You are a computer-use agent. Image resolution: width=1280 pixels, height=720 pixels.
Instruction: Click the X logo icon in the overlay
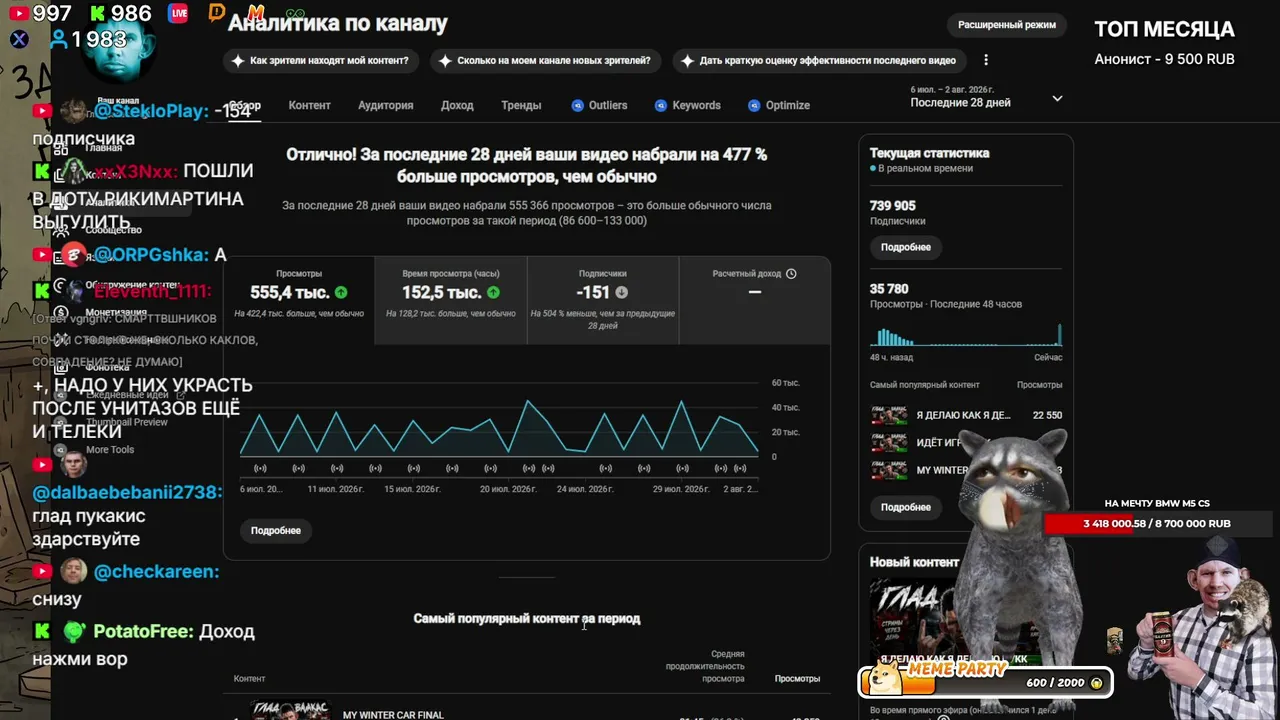18,39
